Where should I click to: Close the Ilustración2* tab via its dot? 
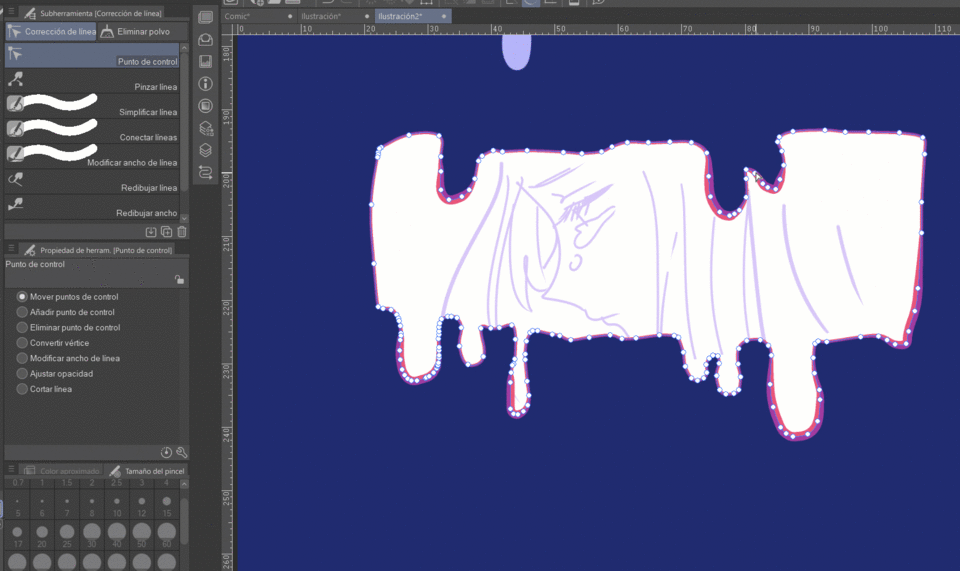(444, 17)
